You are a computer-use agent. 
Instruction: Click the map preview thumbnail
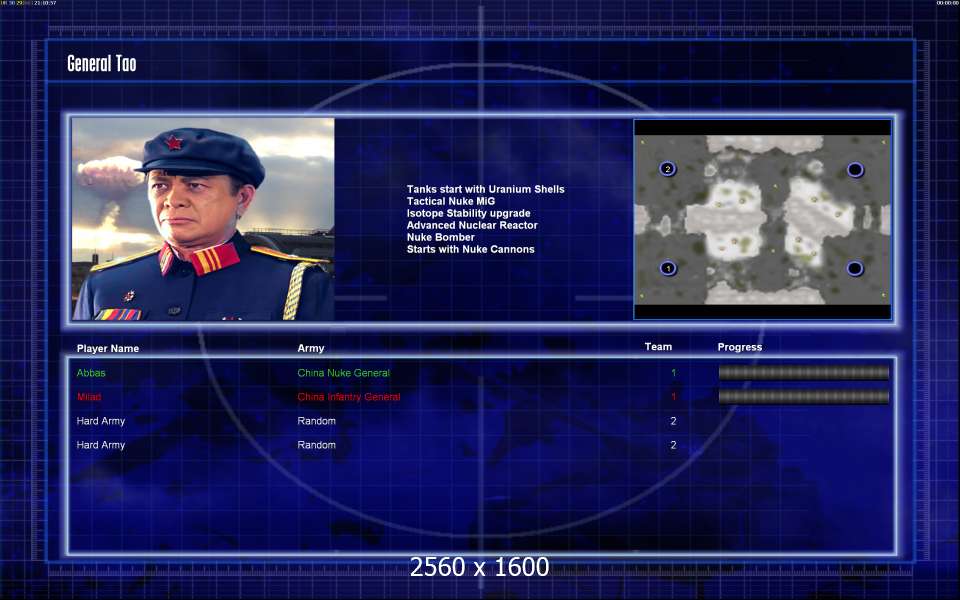click(x=762, y=219)
